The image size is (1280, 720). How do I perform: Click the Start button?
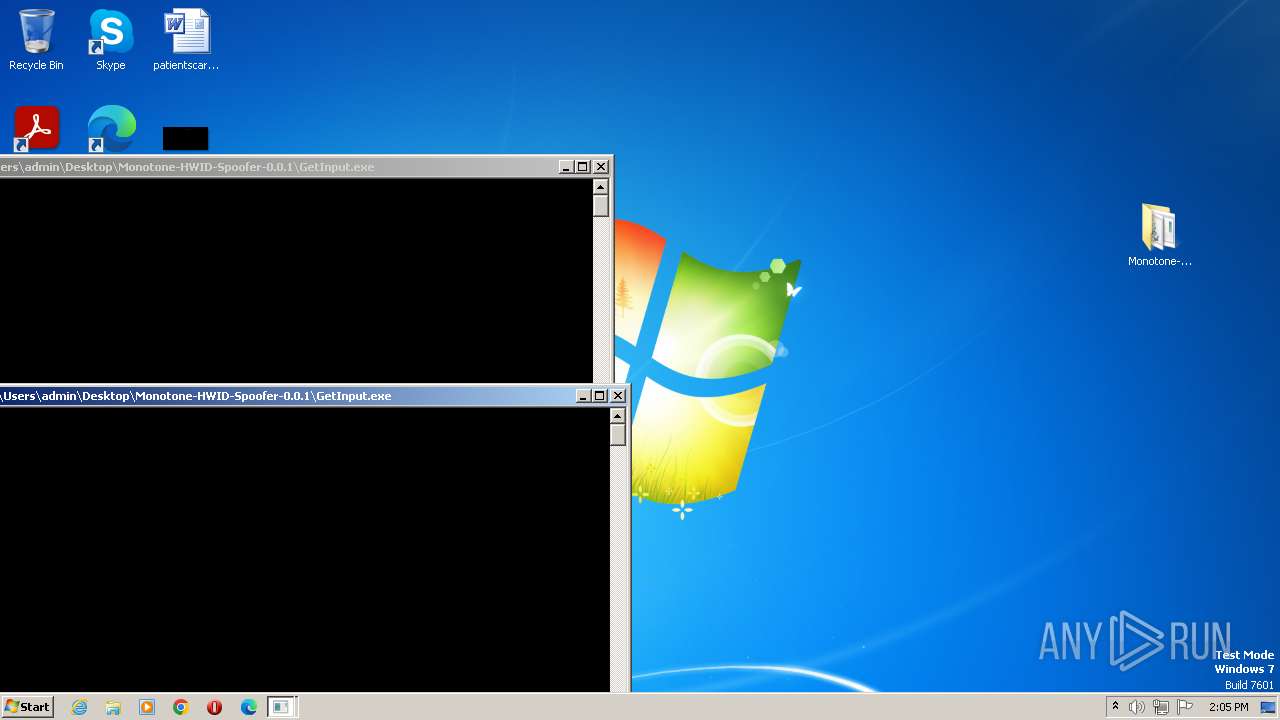pyautogui.click(x=27, y=707)
